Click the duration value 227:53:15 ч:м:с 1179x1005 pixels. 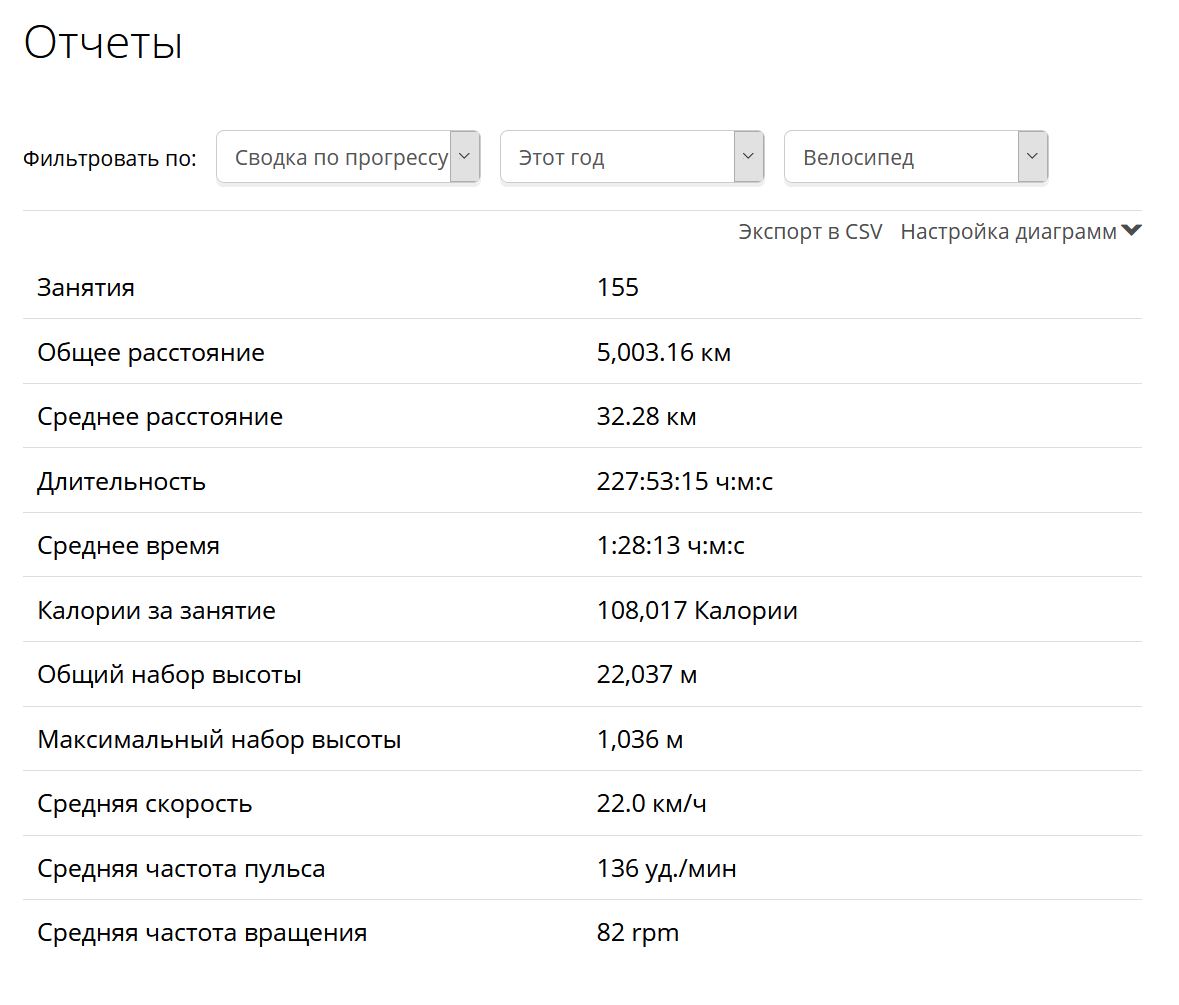(x=684, y=482)
